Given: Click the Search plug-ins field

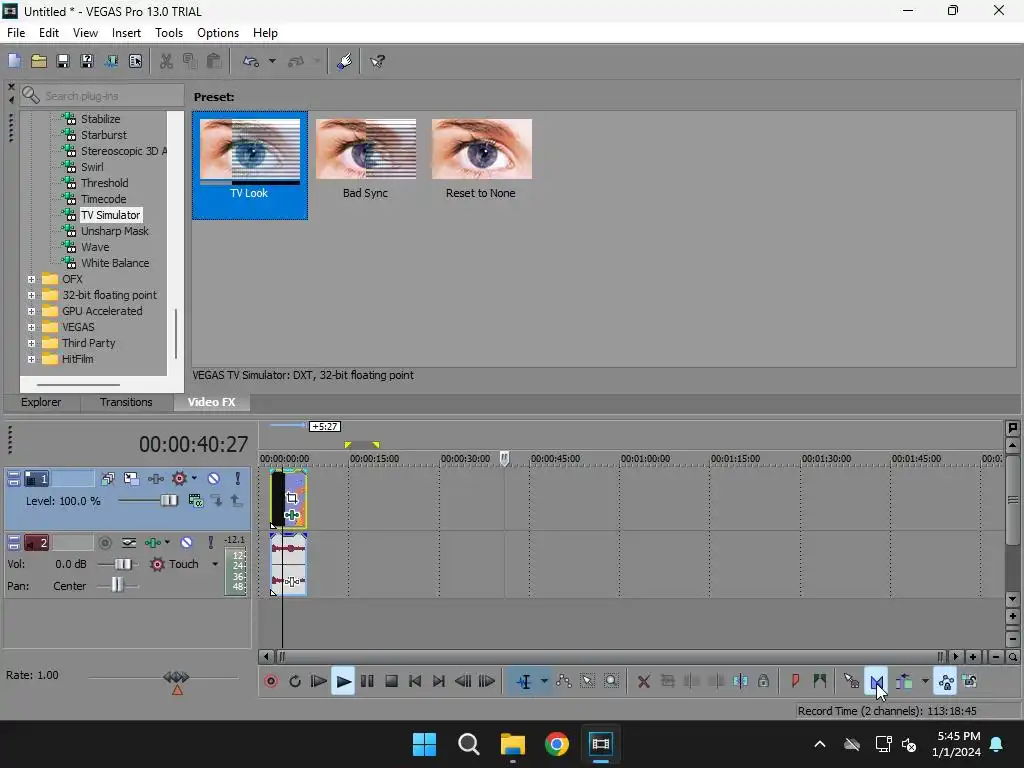Looking at the screenshot, I should 102,95.
